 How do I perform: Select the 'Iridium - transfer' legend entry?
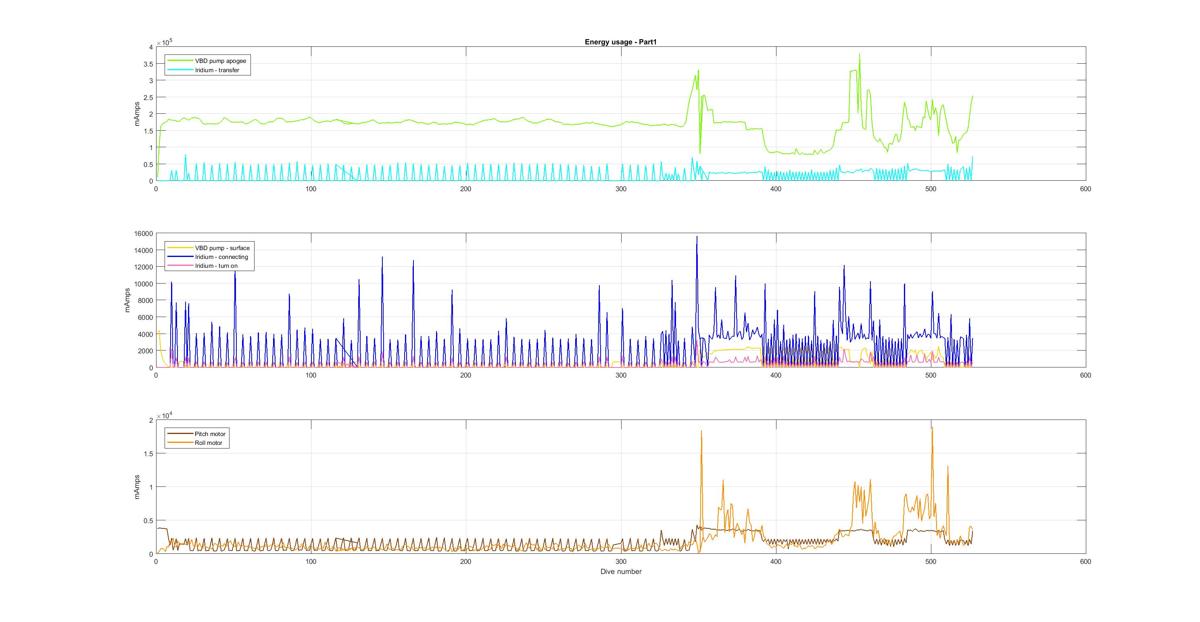click(x=219, y=71)
